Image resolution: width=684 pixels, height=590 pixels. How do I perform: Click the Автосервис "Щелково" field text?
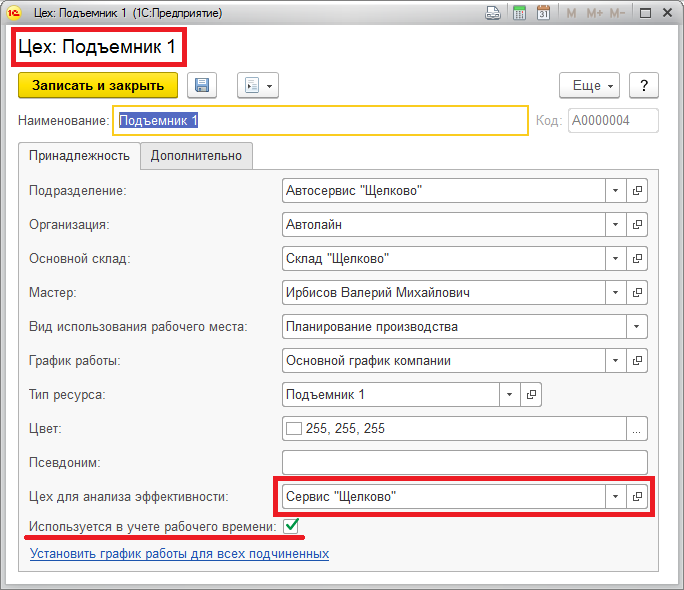pyautogui.click(x=354, y=191)
